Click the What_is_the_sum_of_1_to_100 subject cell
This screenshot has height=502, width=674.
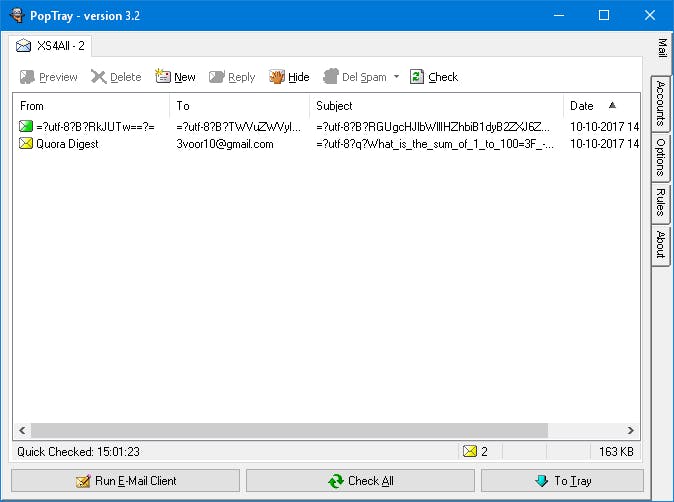[435, 144]
